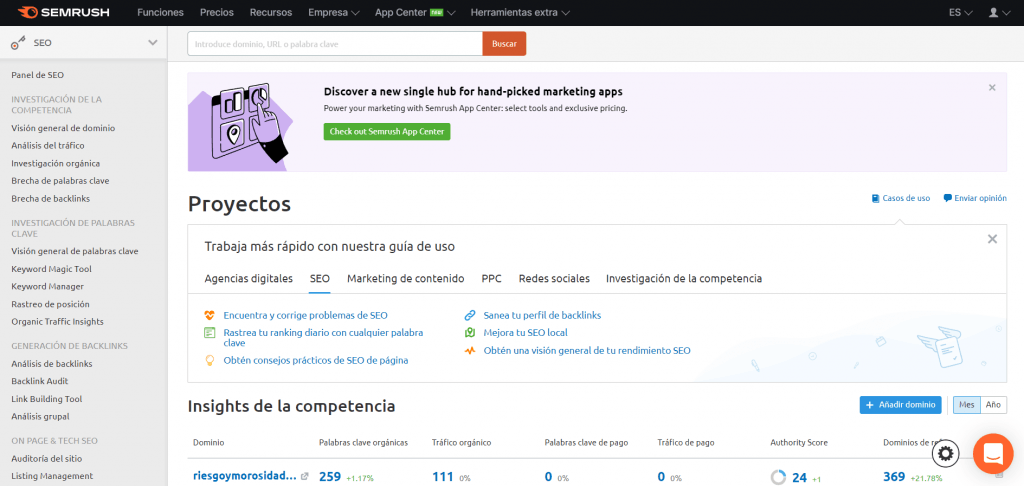Open Auditoría del sitio

coord(46,459)
